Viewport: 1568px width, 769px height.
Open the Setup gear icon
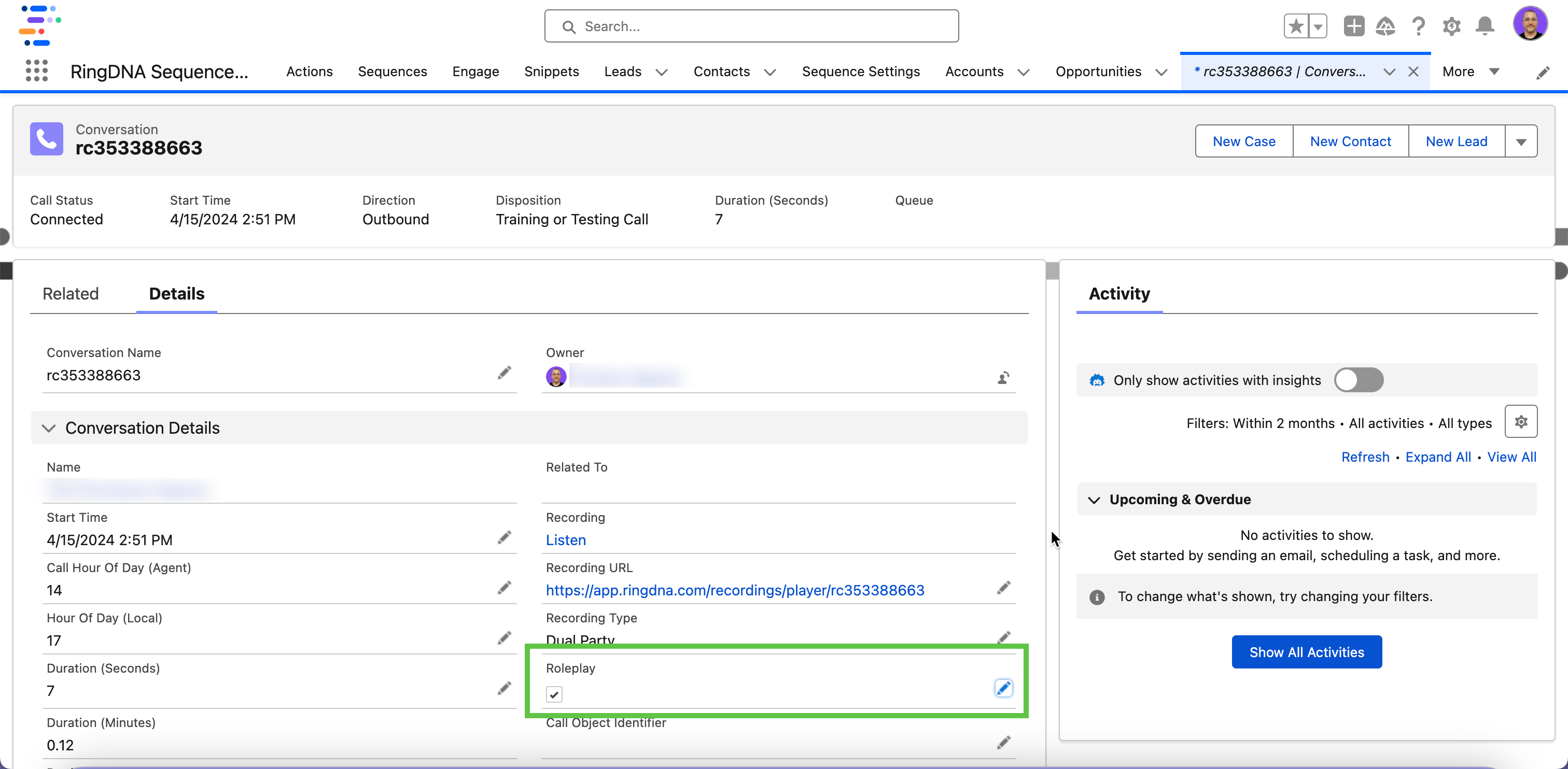click(x=1451, y=26)
